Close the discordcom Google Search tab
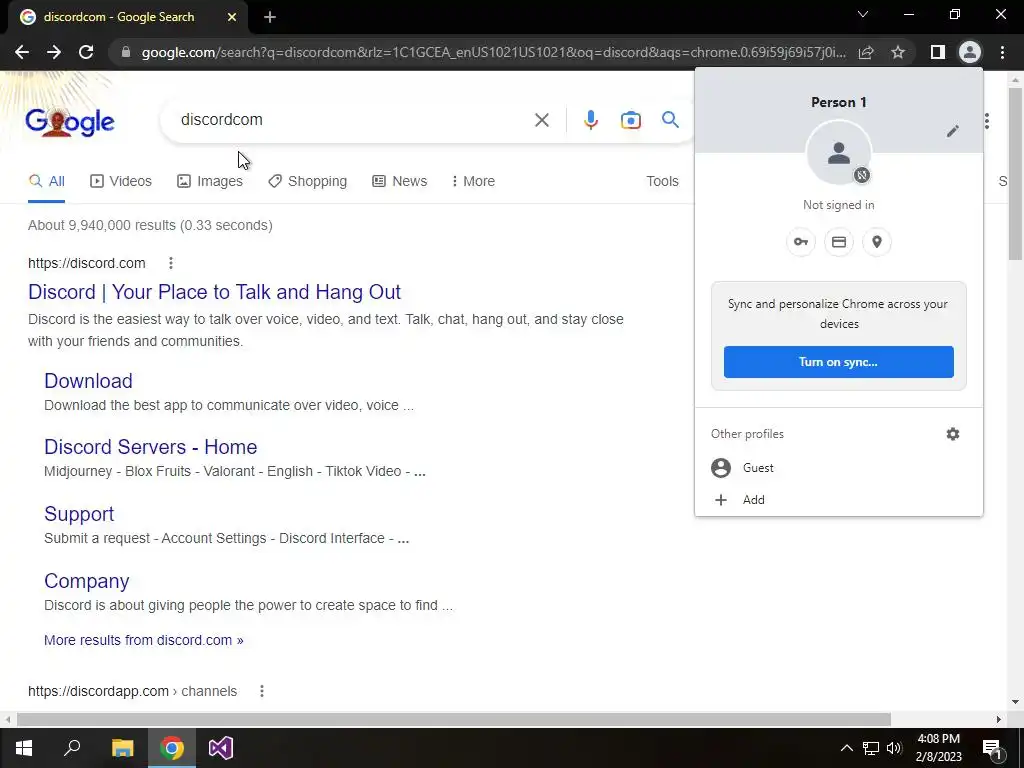This screenshot has width=1024, height=768. (x=232, y=18)
